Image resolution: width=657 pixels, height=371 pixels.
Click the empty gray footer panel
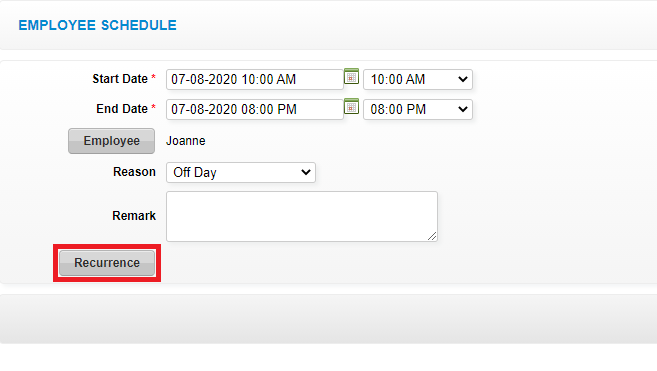(x=328, y=319)
